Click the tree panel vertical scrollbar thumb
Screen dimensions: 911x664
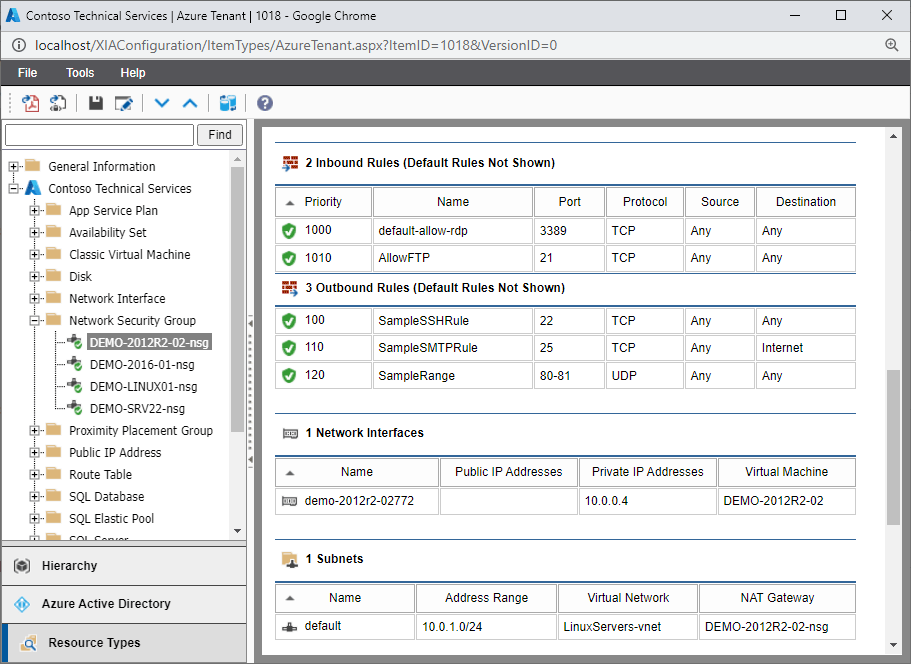click(237, 299)
